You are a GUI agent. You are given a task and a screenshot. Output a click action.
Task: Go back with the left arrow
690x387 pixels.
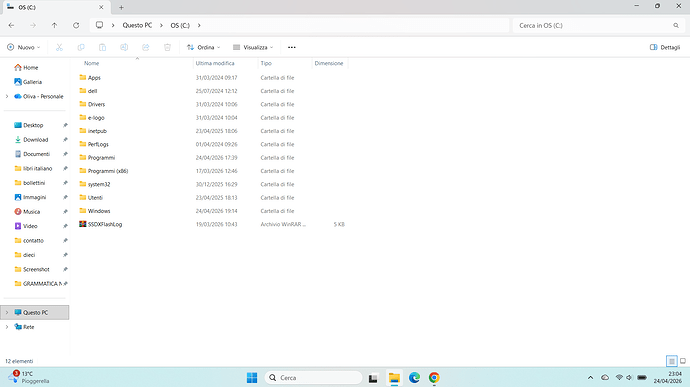(11, 26)
